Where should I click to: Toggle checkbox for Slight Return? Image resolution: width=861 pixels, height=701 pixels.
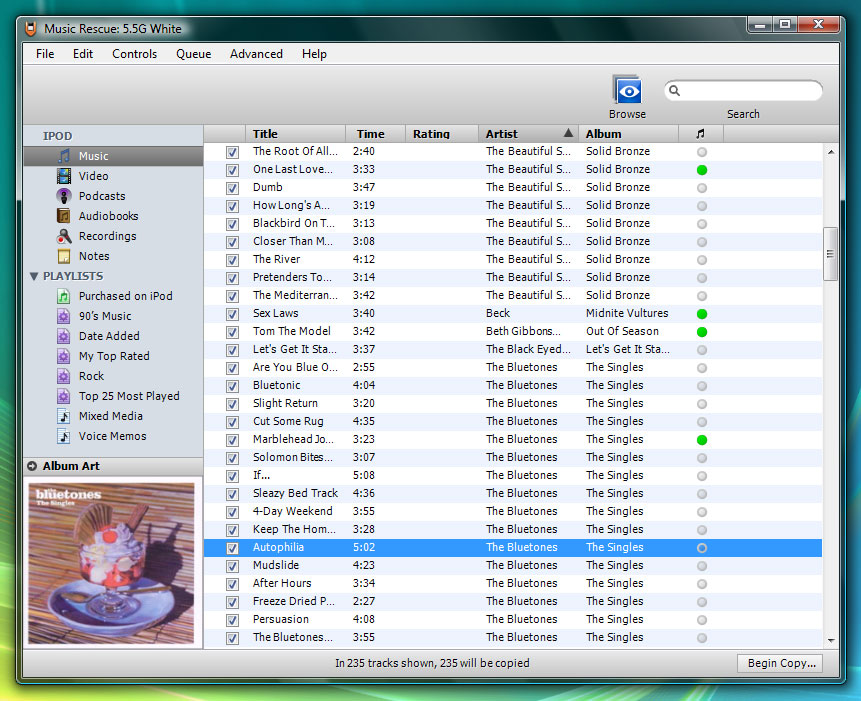pos(232,404)
